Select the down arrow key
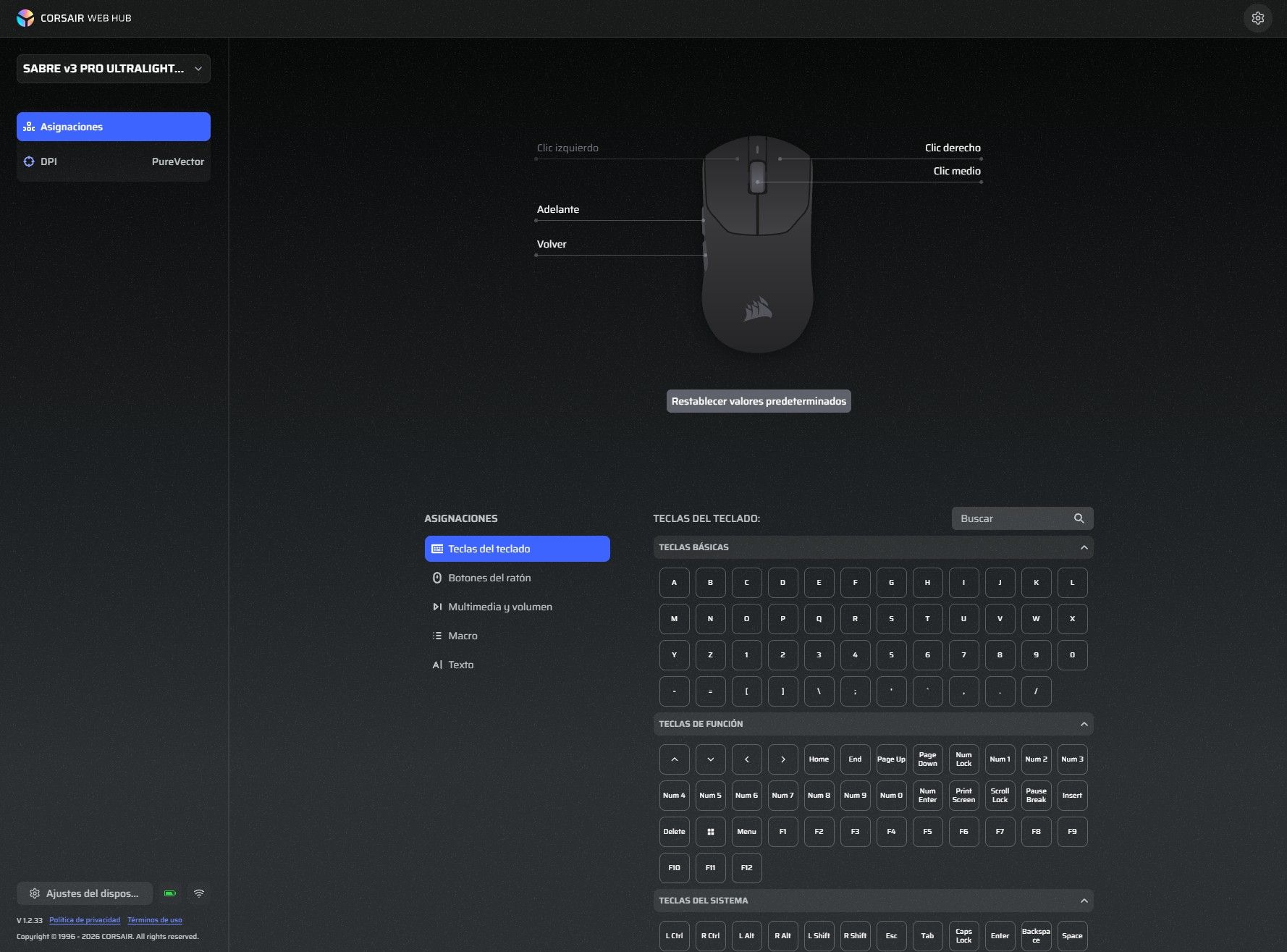This screenshot has height=952, width=1287. 710,759
